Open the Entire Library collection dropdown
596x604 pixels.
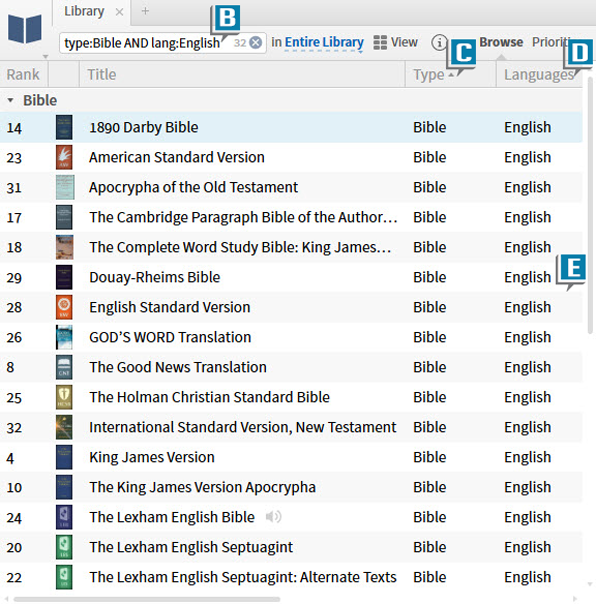click(324, 42)
